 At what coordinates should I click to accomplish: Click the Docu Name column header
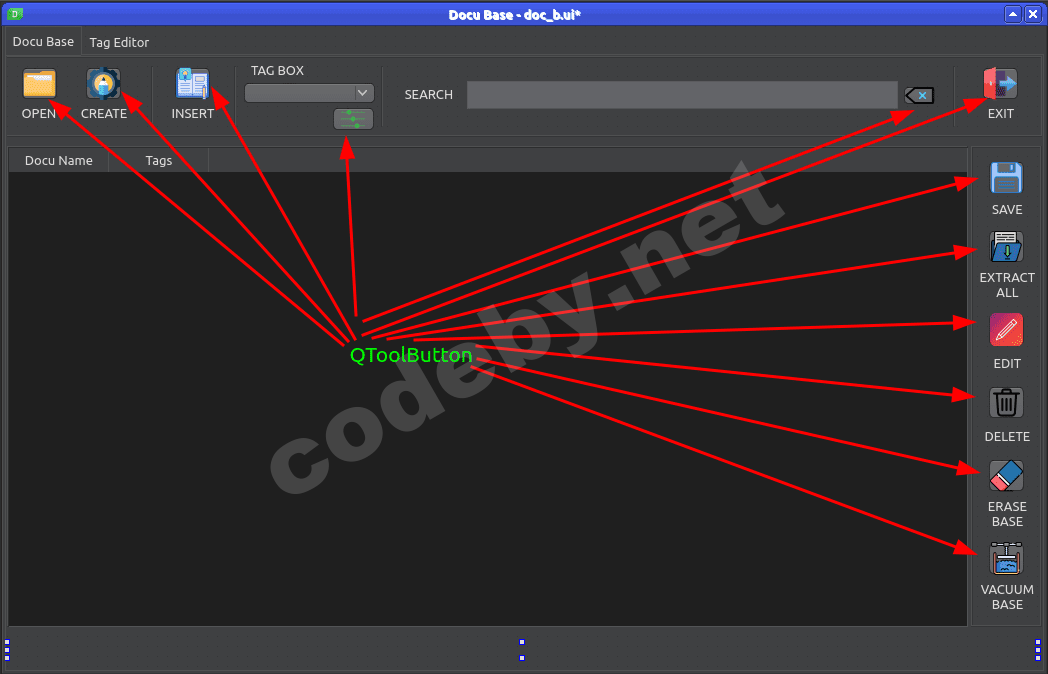click(x=59, y=160)
